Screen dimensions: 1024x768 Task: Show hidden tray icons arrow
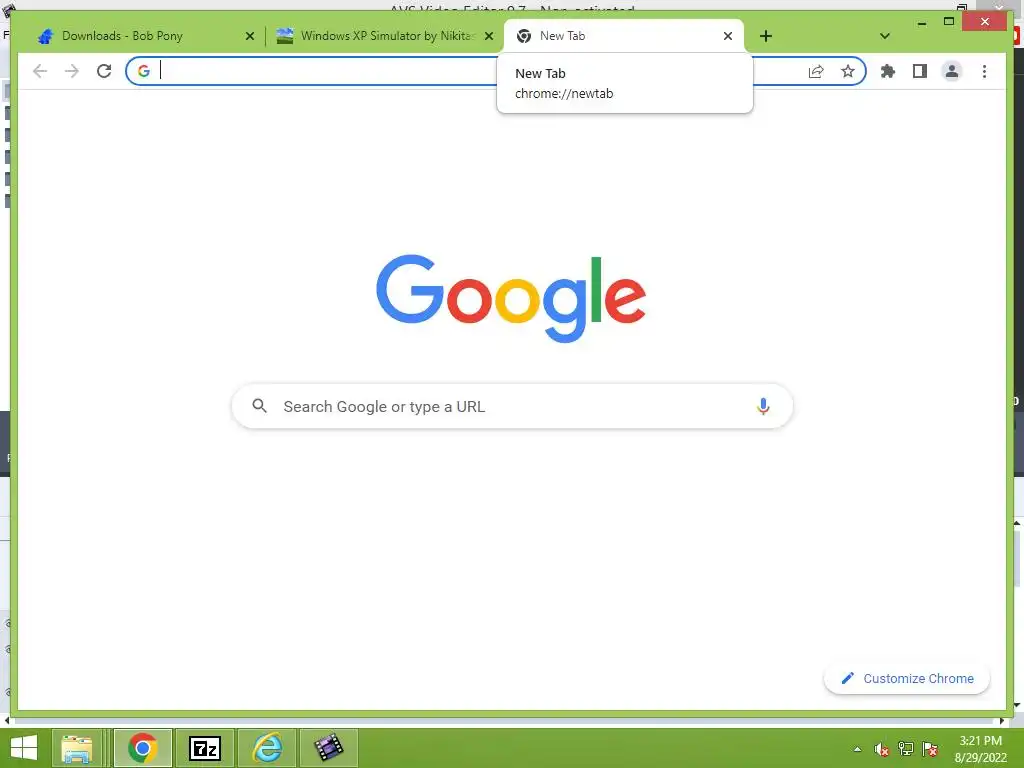pos(857,749)
